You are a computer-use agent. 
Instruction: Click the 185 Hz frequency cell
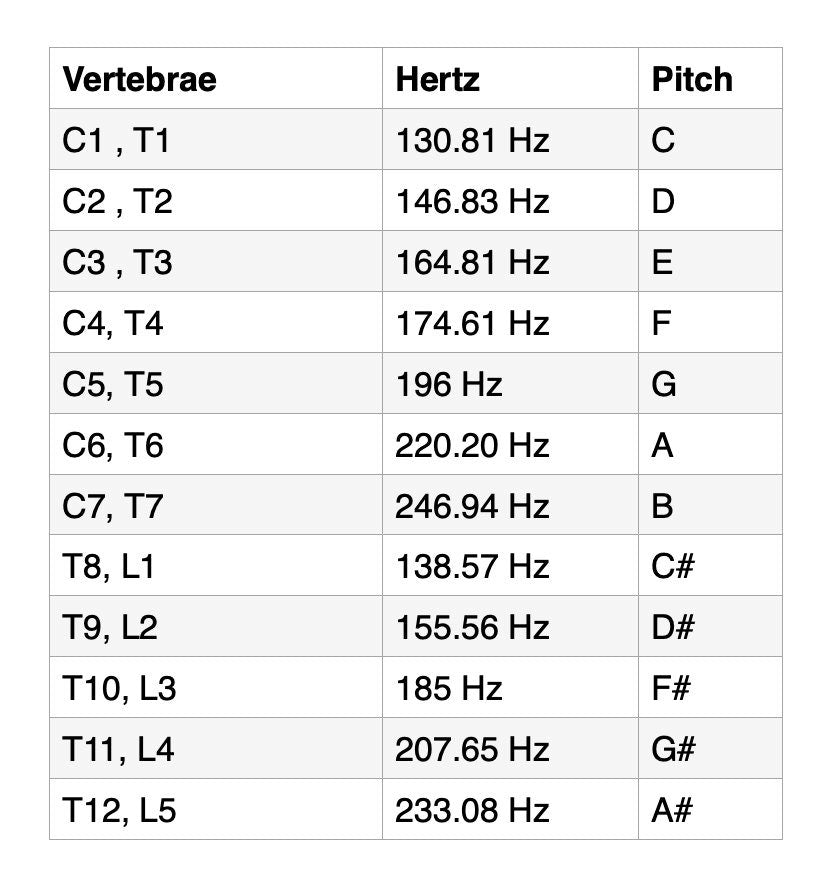(x=510, y=687)
